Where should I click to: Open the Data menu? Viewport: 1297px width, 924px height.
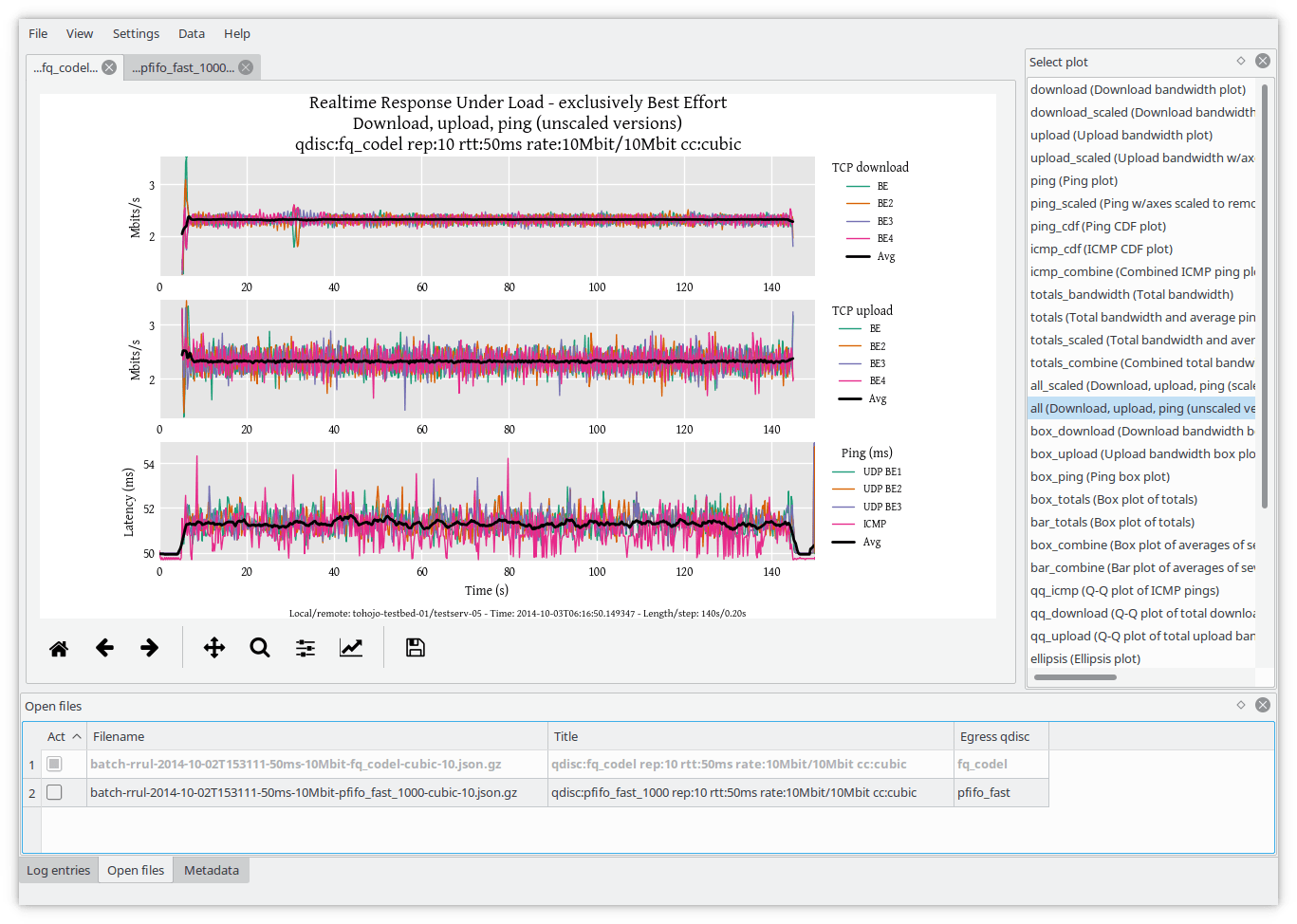(191, 33)
